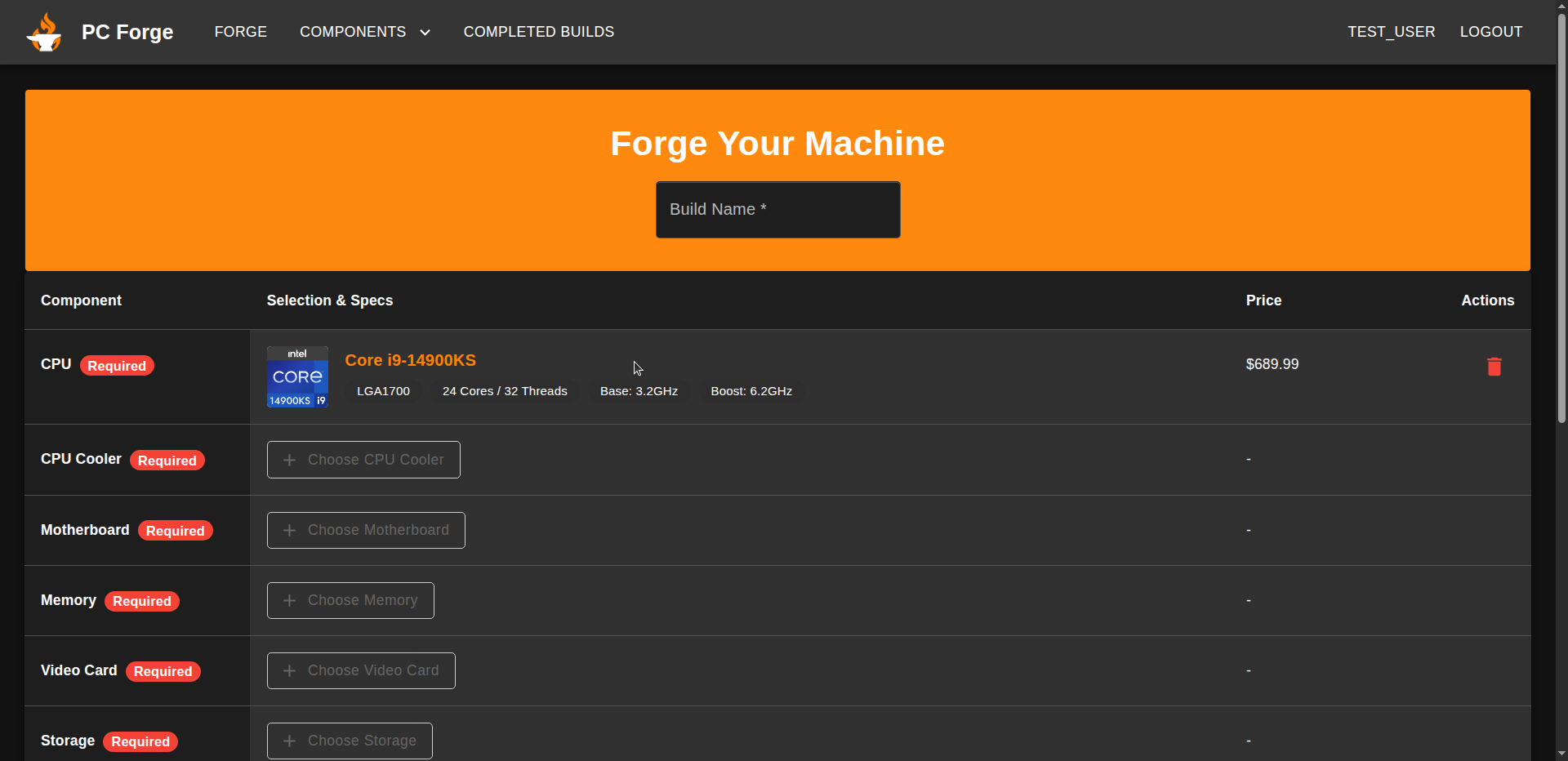Delete the Core i9-14900KS CPU with trash icon
This screenshot has height=761, width=1568.
click(1494, 367)
